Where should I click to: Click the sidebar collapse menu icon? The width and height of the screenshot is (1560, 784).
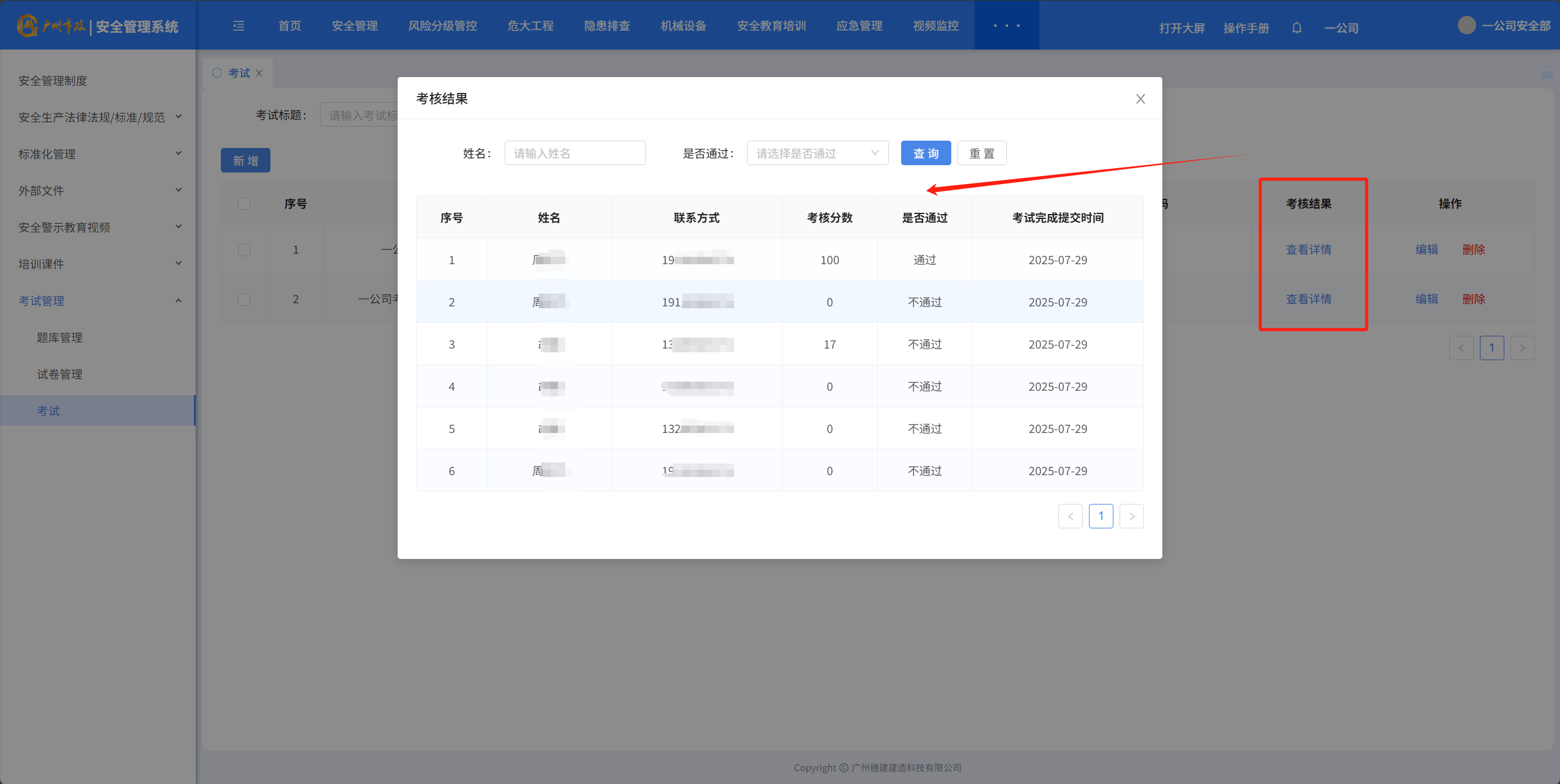(x=239, y=26)
